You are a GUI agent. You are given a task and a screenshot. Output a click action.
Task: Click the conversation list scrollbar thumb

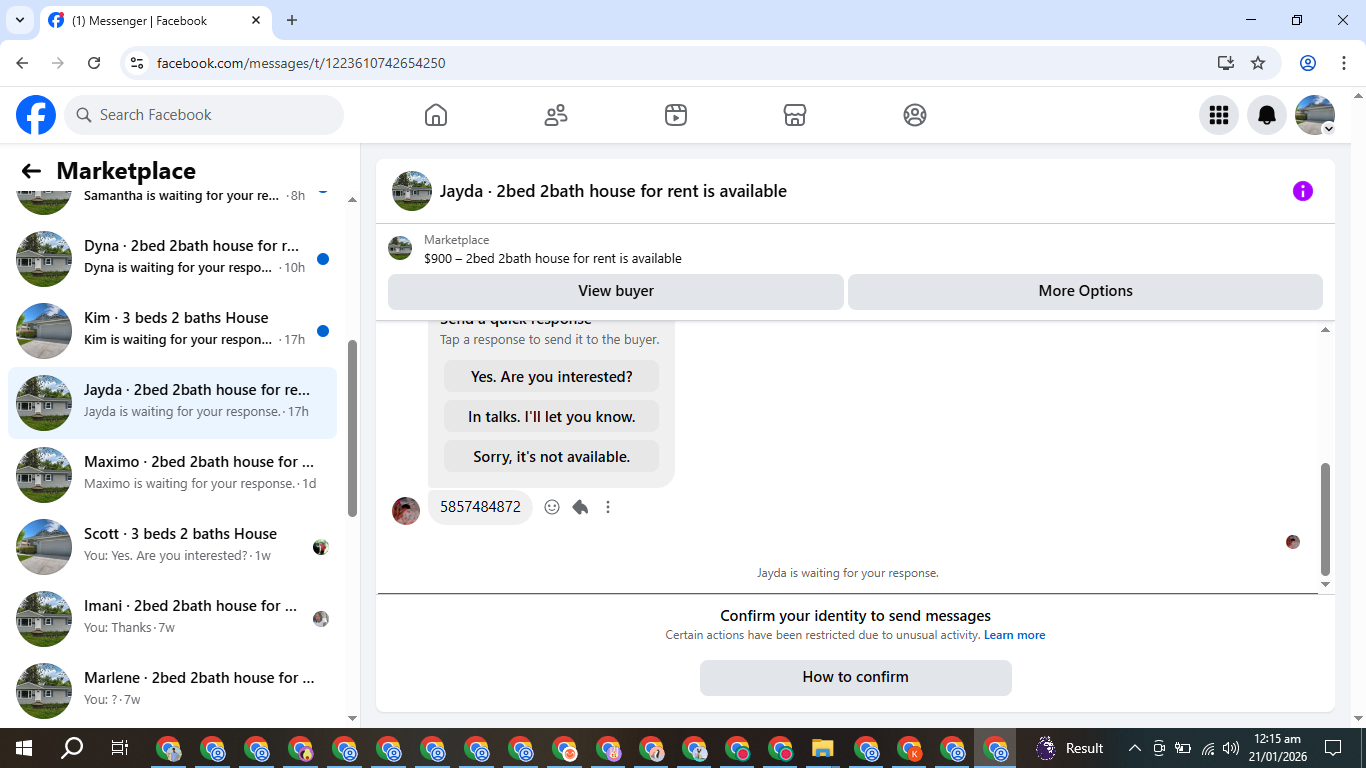coord(352,428)
